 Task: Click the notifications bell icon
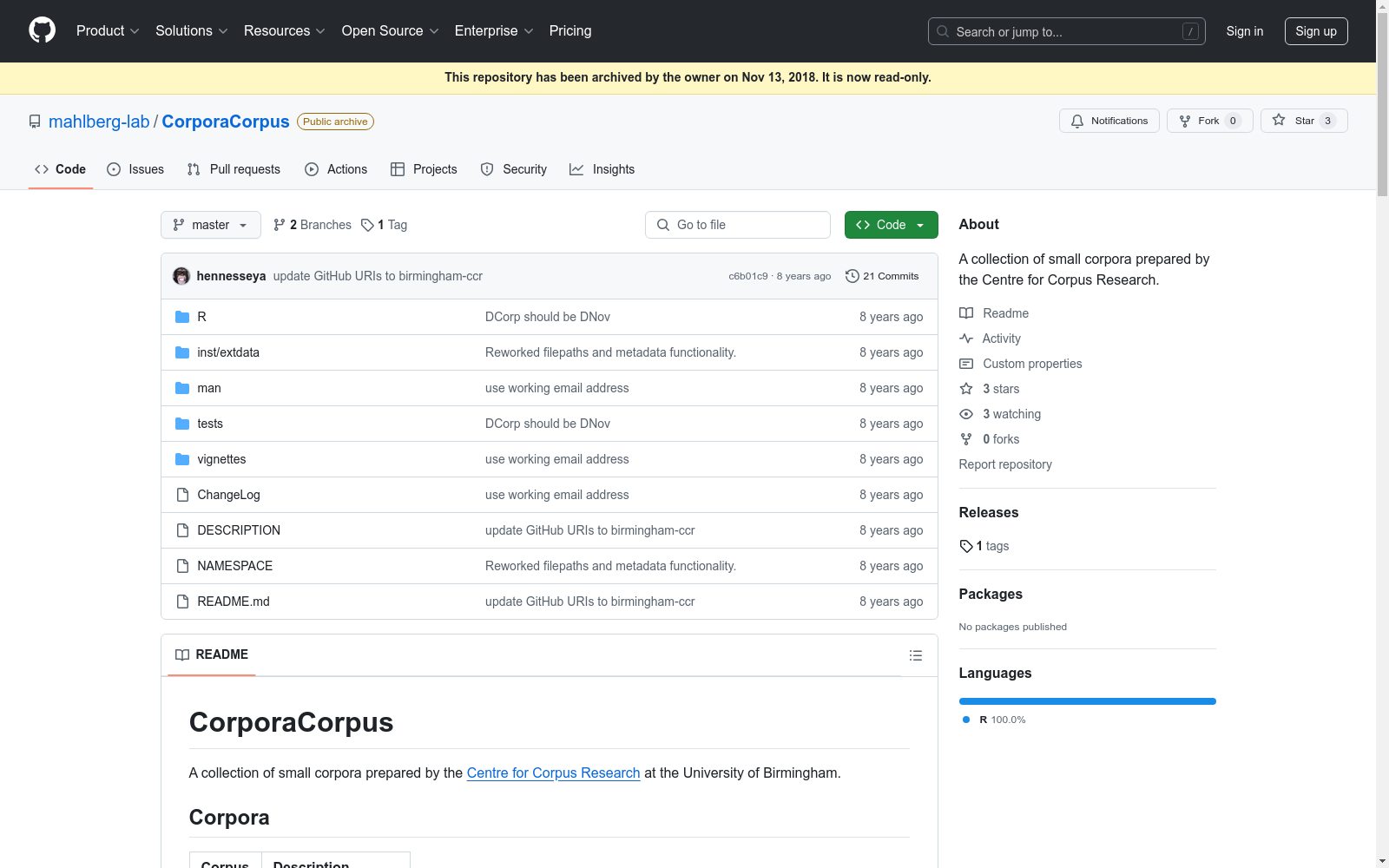click(1077, 121)
